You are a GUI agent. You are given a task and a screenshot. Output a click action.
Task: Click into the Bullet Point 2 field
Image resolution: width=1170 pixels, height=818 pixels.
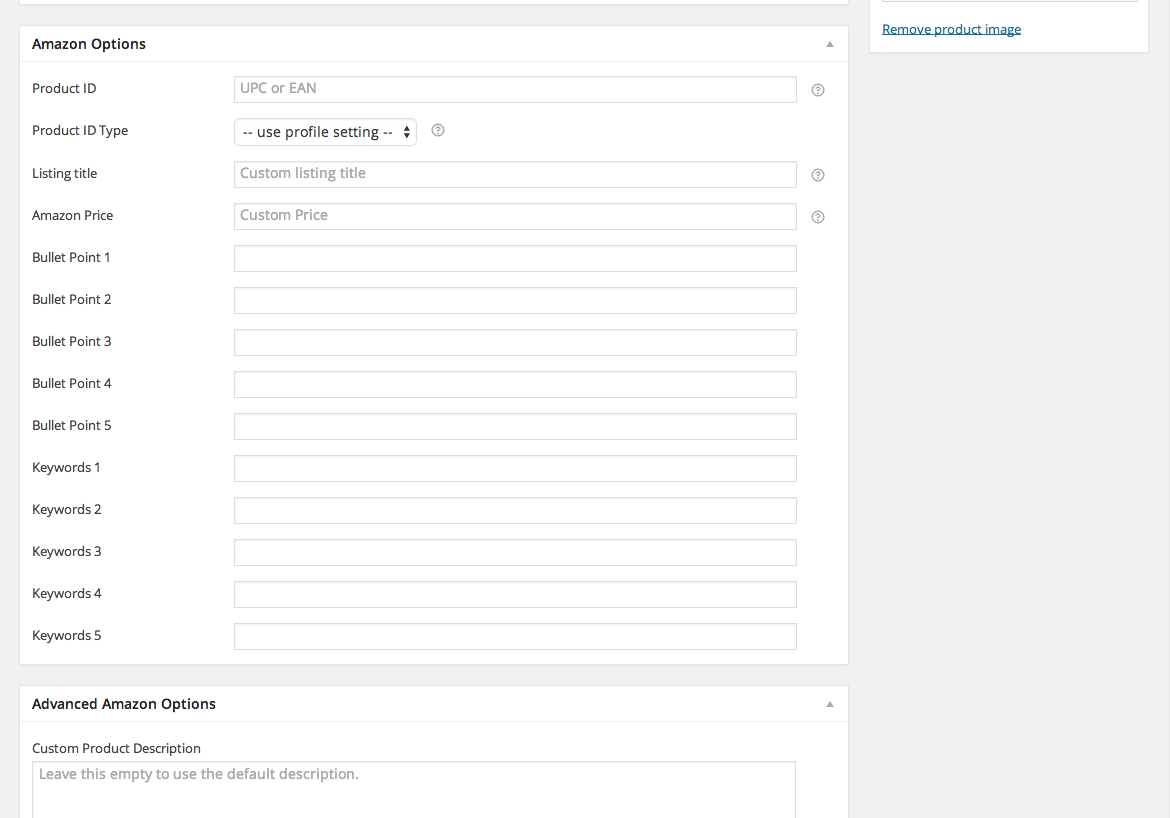[515, 301]
